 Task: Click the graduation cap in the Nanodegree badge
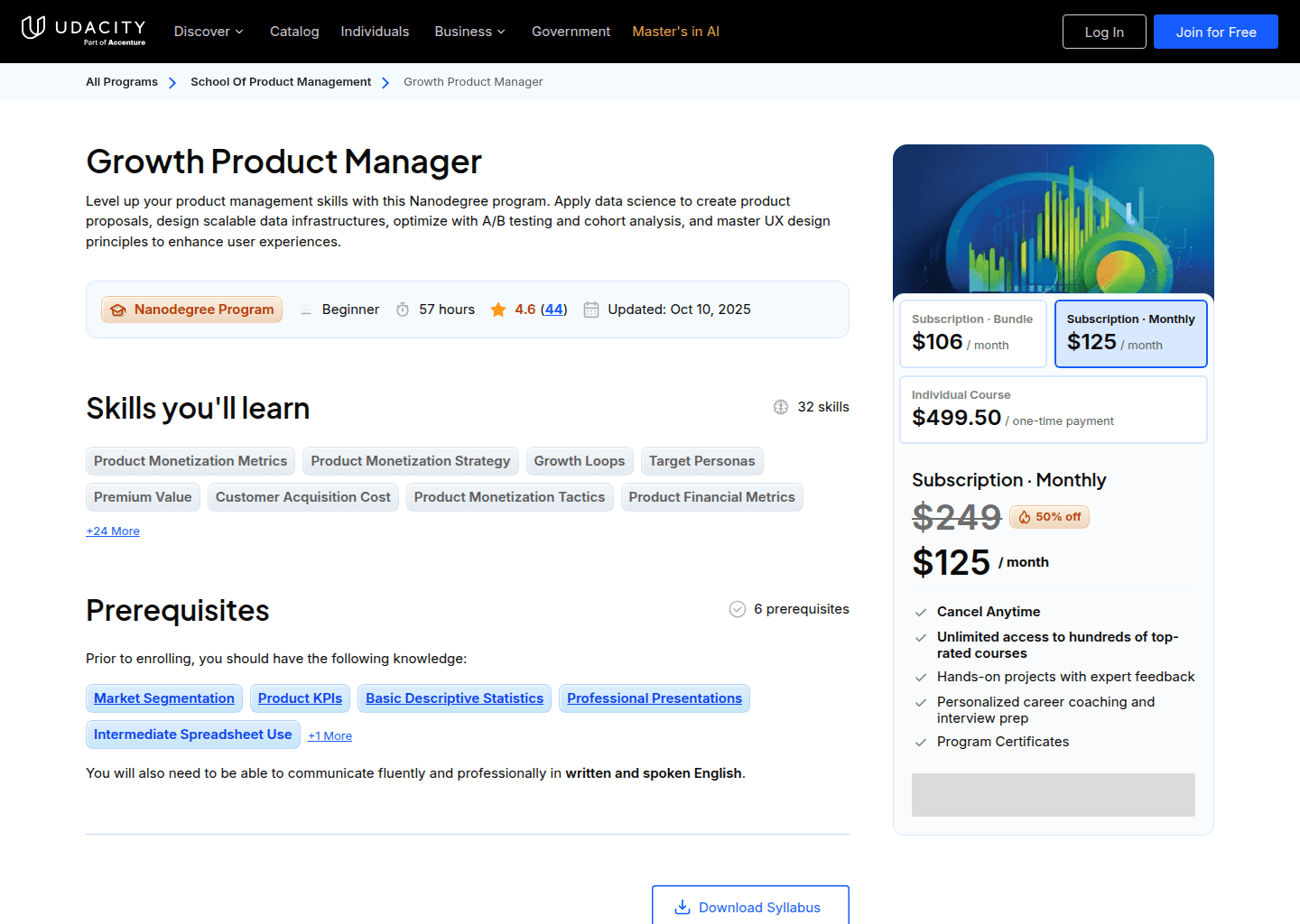click(x=118, y=309)
